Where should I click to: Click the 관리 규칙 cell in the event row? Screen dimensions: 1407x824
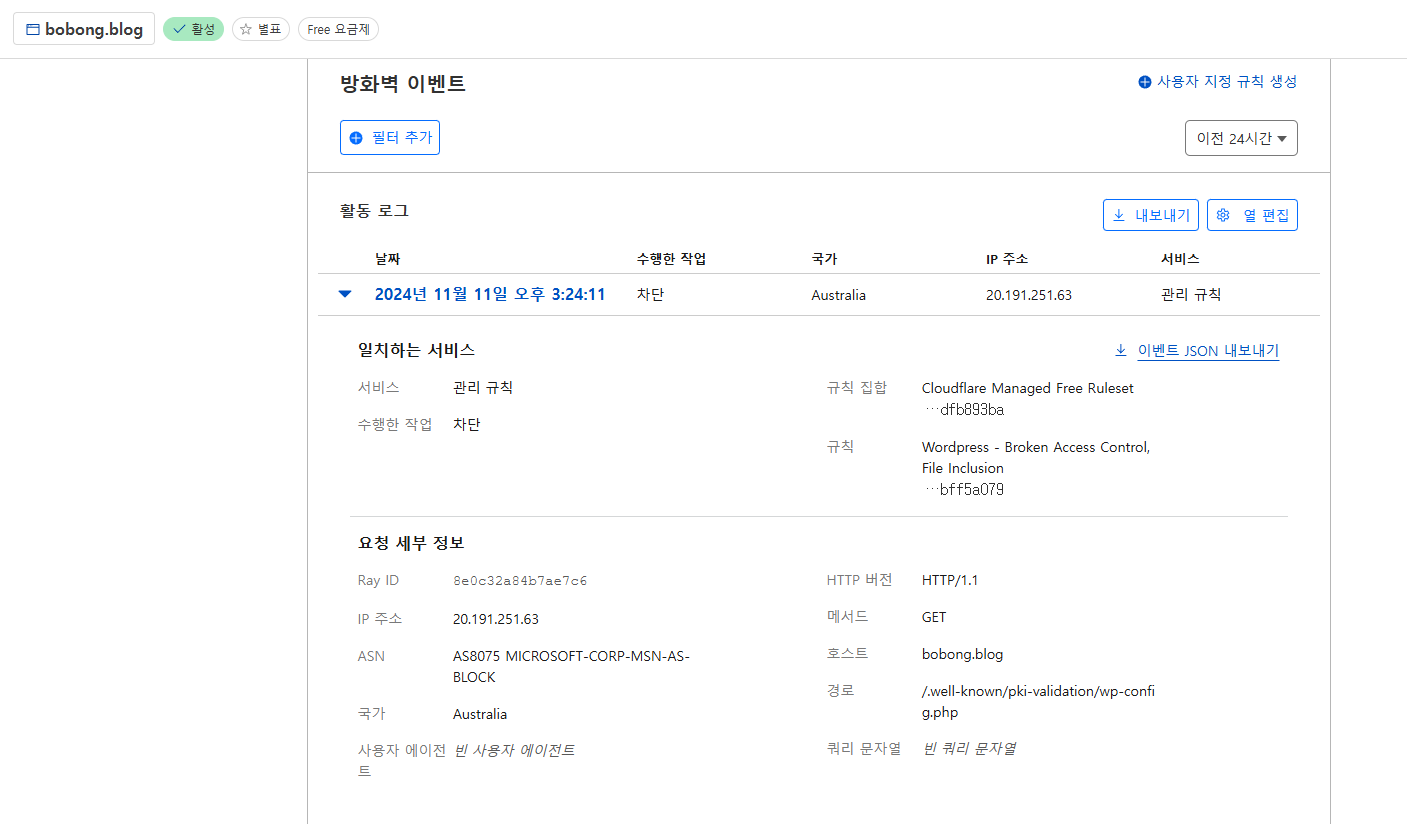point(1191,295)
